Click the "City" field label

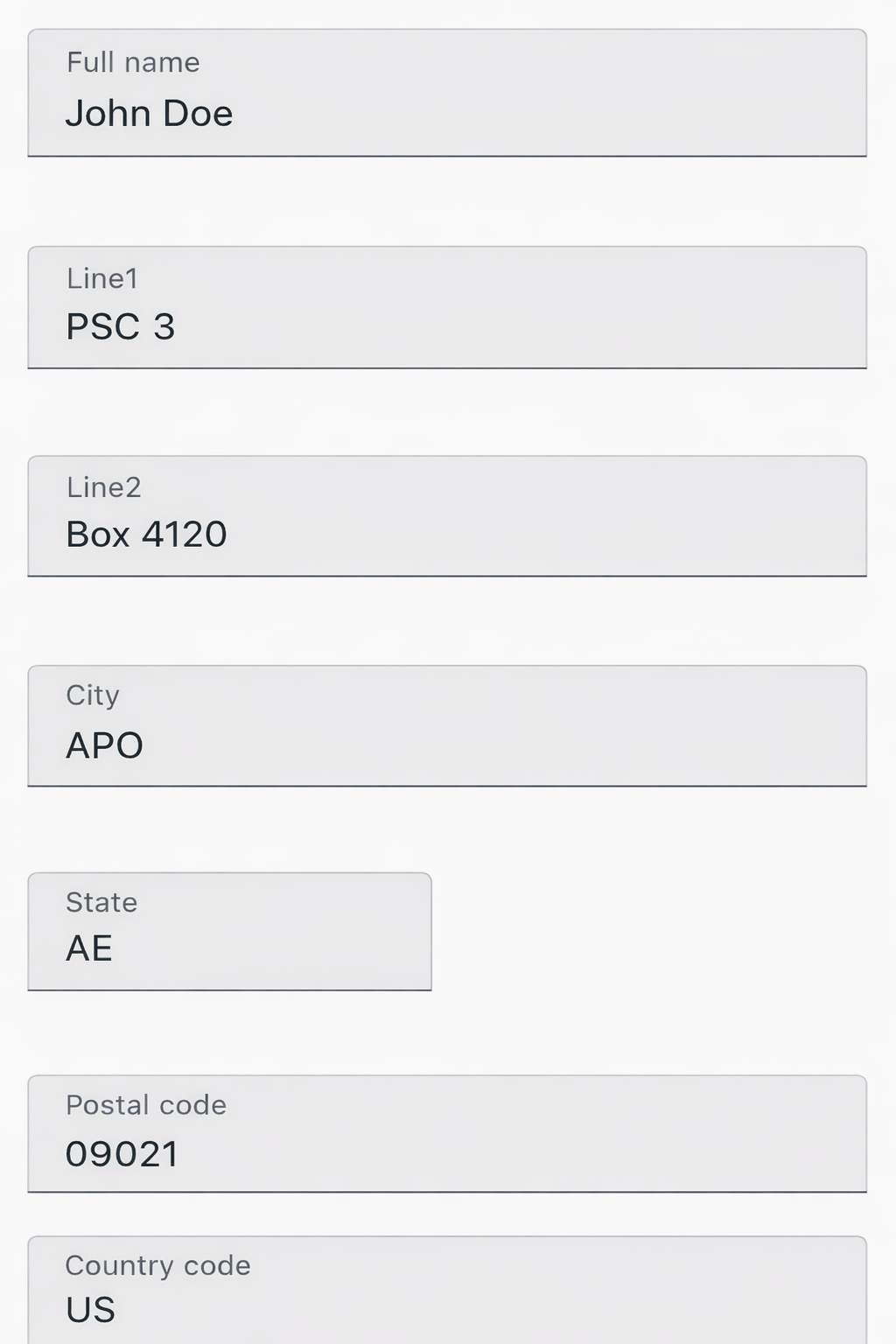[93, 695]
